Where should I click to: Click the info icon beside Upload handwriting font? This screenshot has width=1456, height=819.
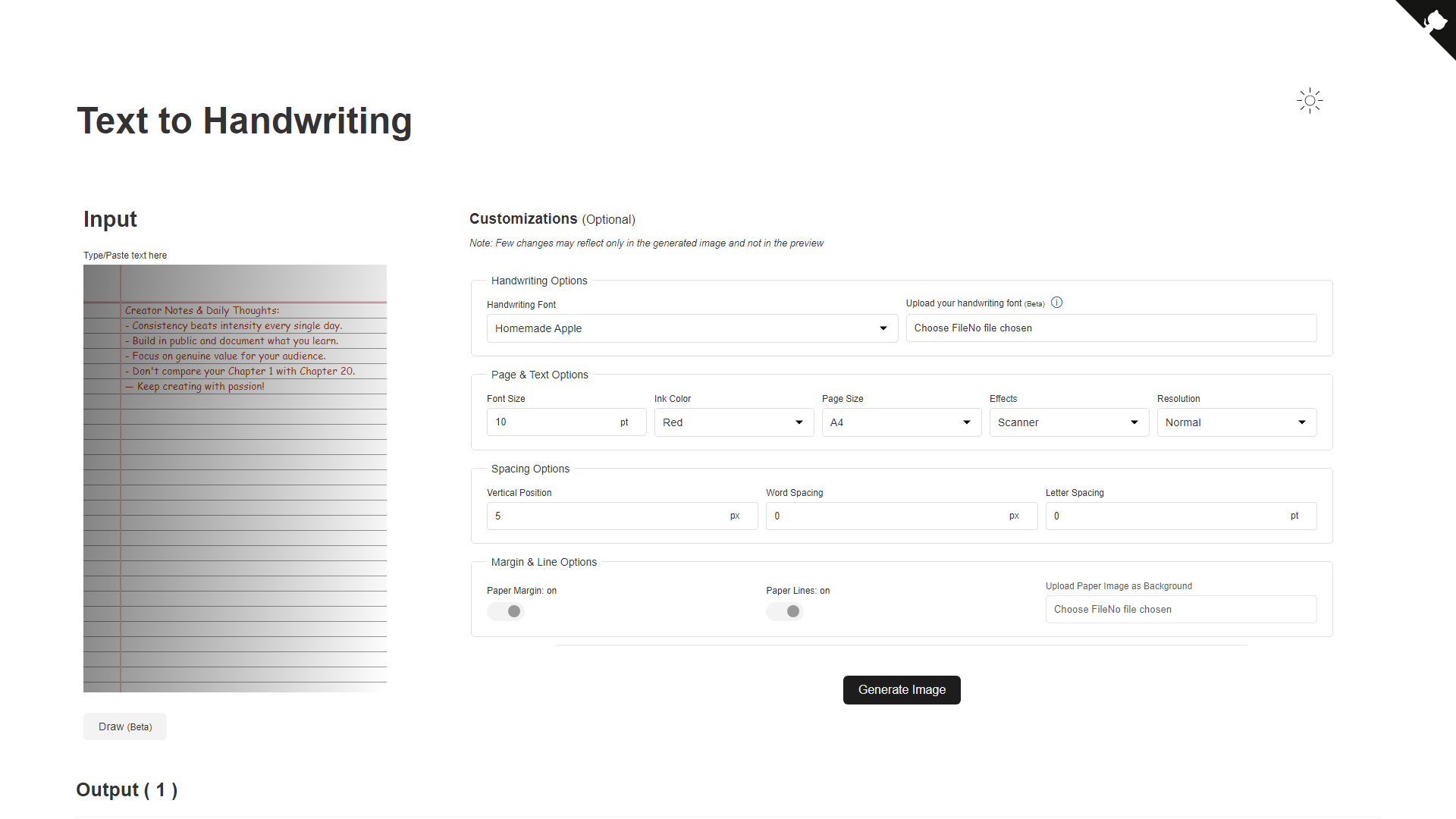[1056, 303]
